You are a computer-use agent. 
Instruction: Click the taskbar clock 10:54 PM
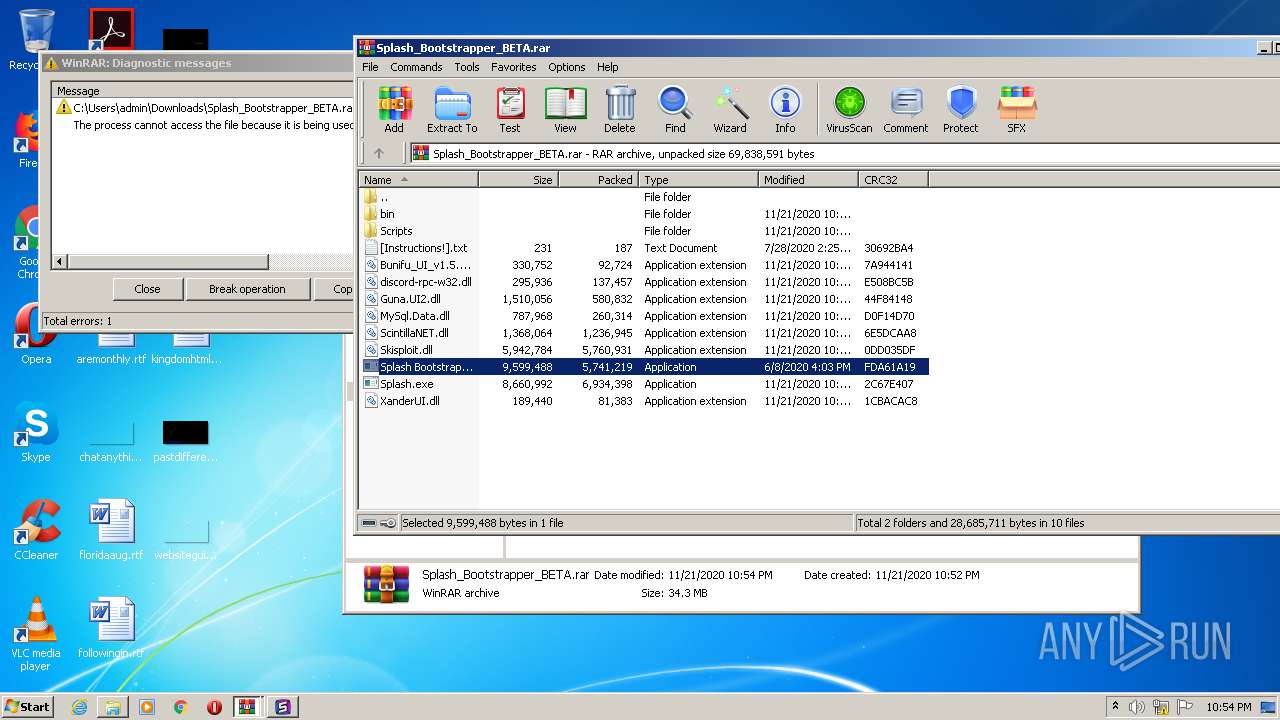tap(1228, 707)
